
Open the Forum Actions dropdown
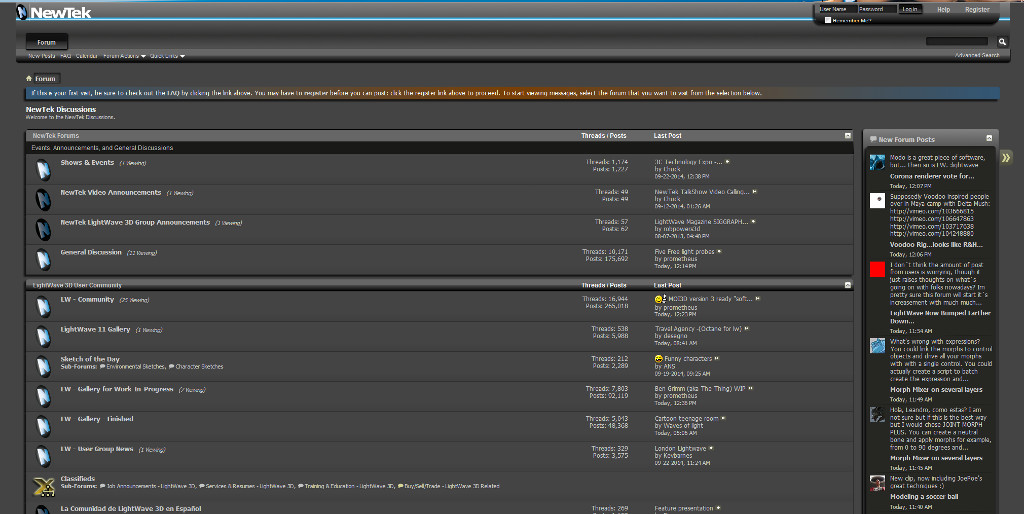coord(124,56)
